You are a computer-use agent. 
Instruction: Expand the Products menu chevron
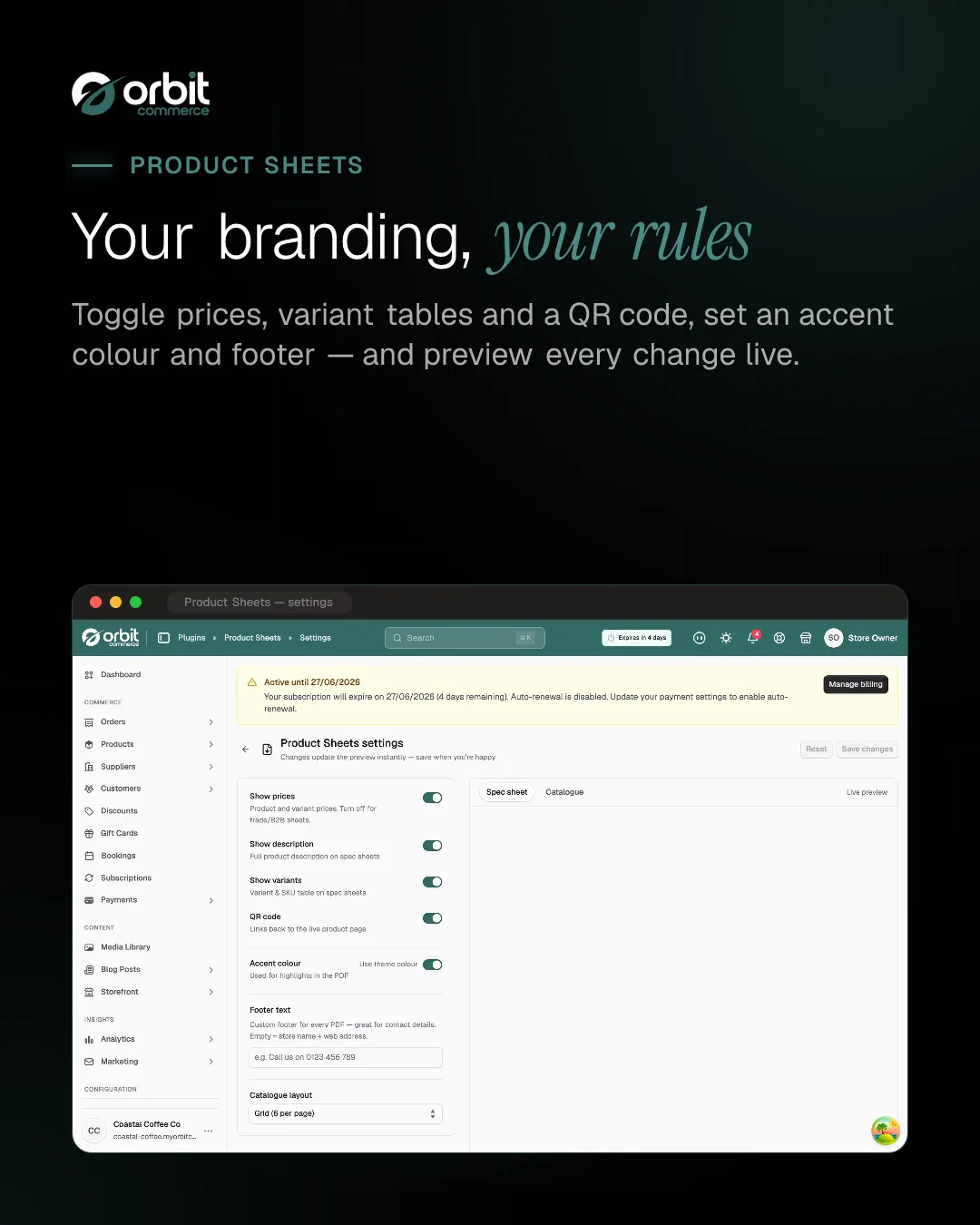(211, 744)
